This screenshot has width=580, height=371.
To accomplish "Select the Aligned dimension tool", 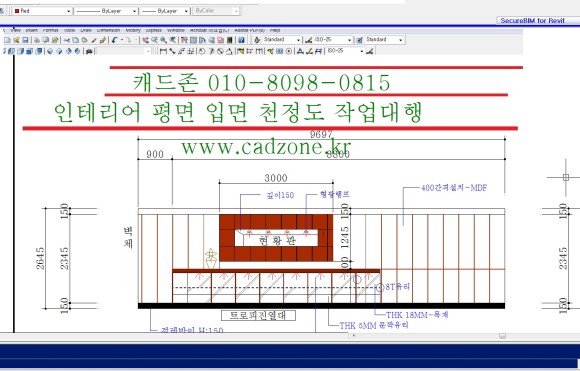I will click(x=172, y=51).
